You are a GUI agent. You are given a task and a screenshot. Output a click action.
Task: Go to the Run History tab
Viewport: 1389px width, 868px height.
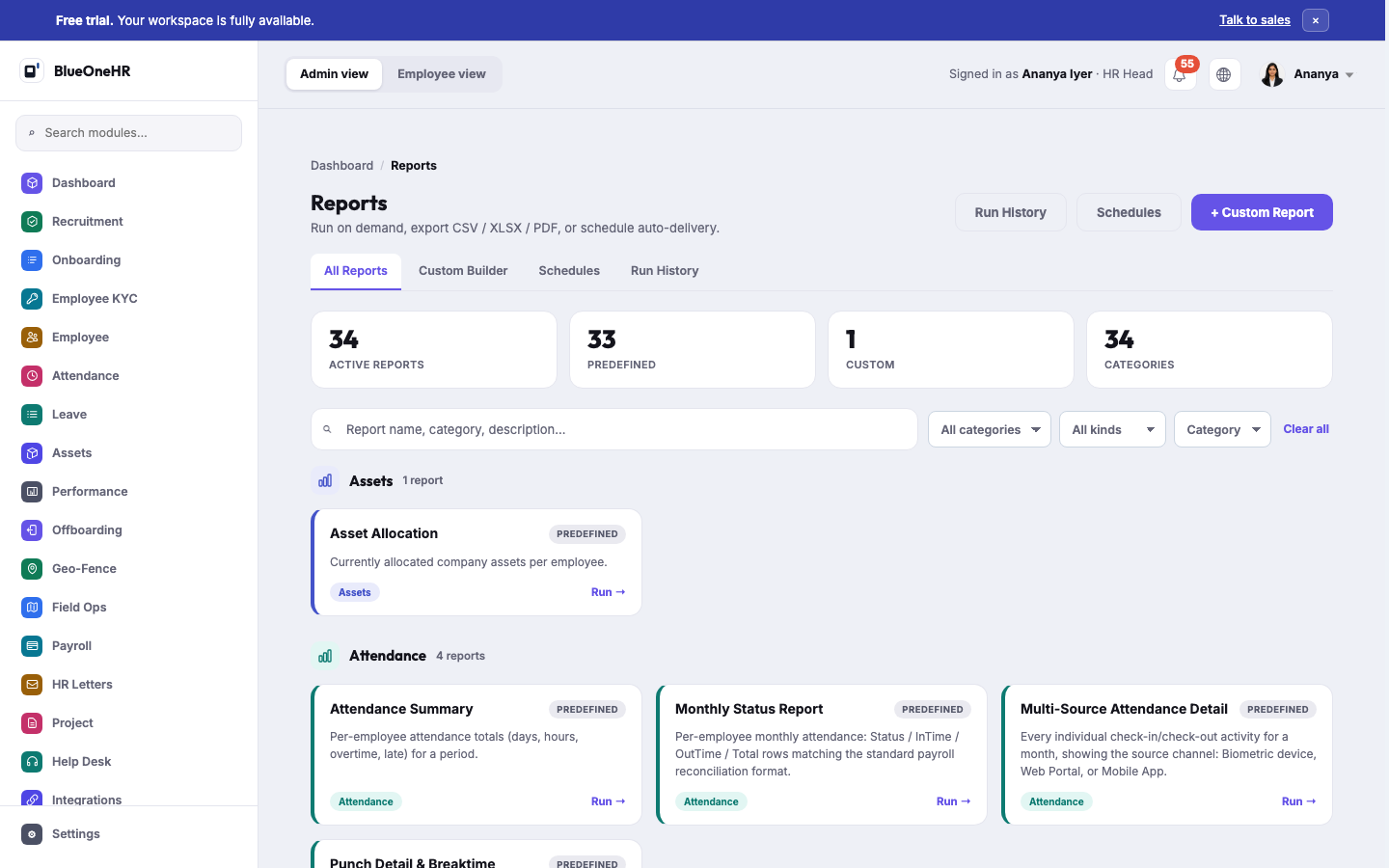click(x=665, y=271)
